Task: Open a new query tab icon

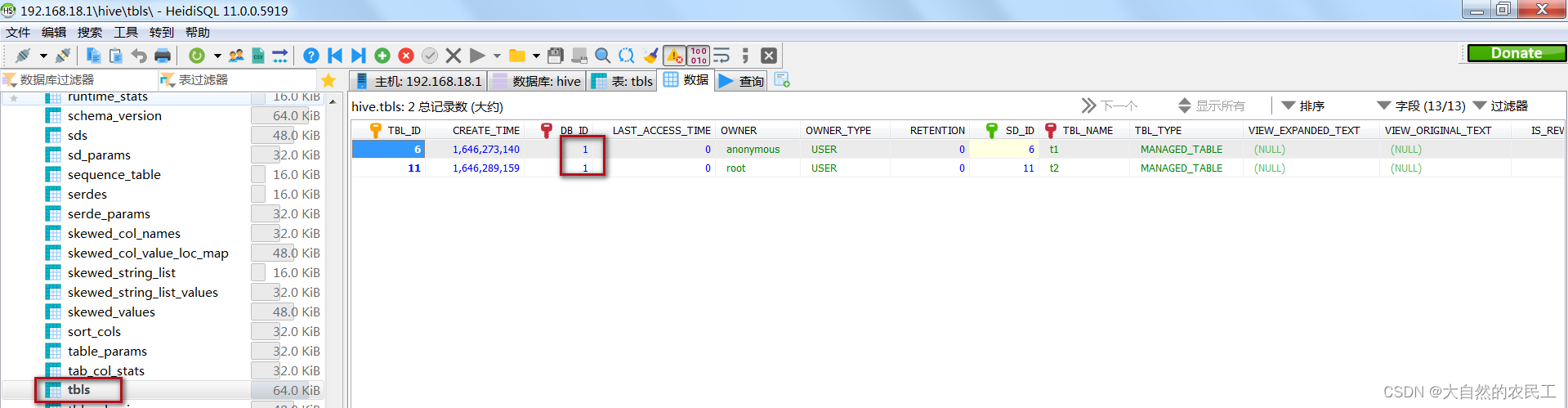Action: pyautogui.click(x=782, y=80)
